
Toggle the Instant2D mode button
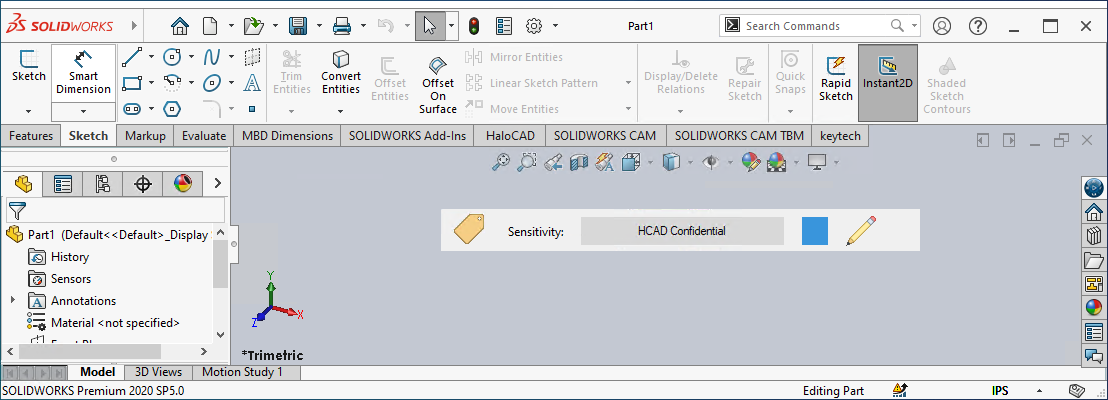coord(887,75)
